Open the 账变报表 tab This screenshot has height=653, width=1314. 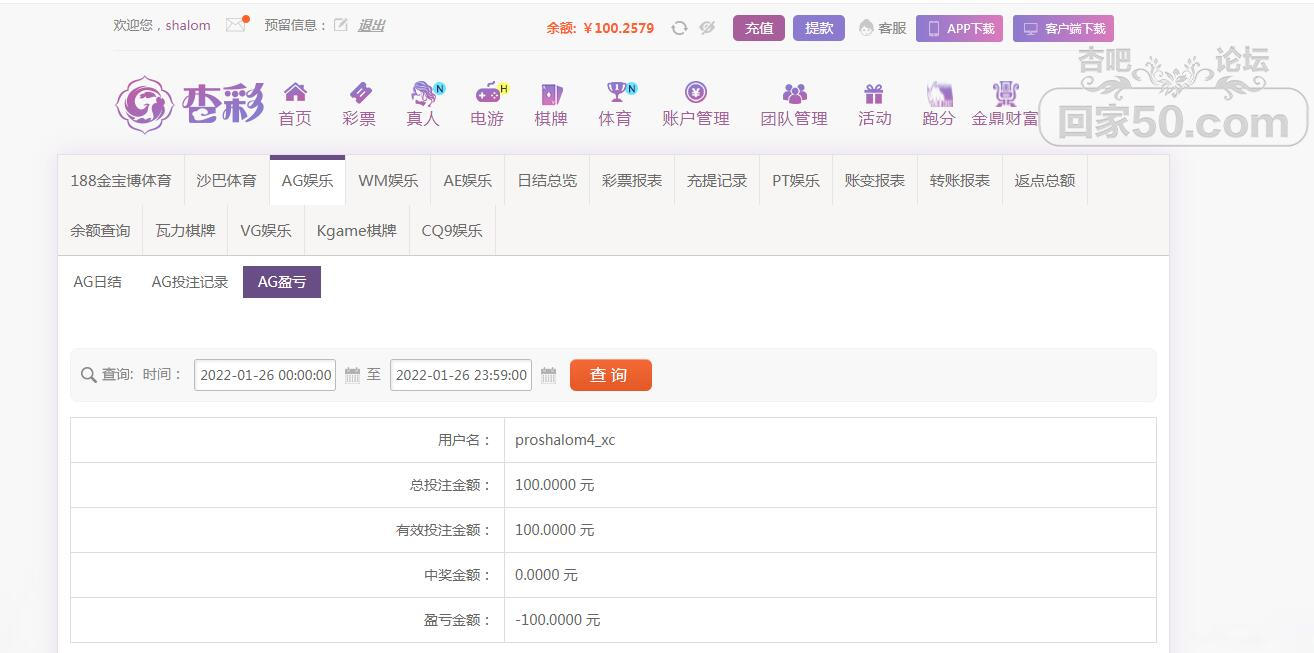click(875, 180)
